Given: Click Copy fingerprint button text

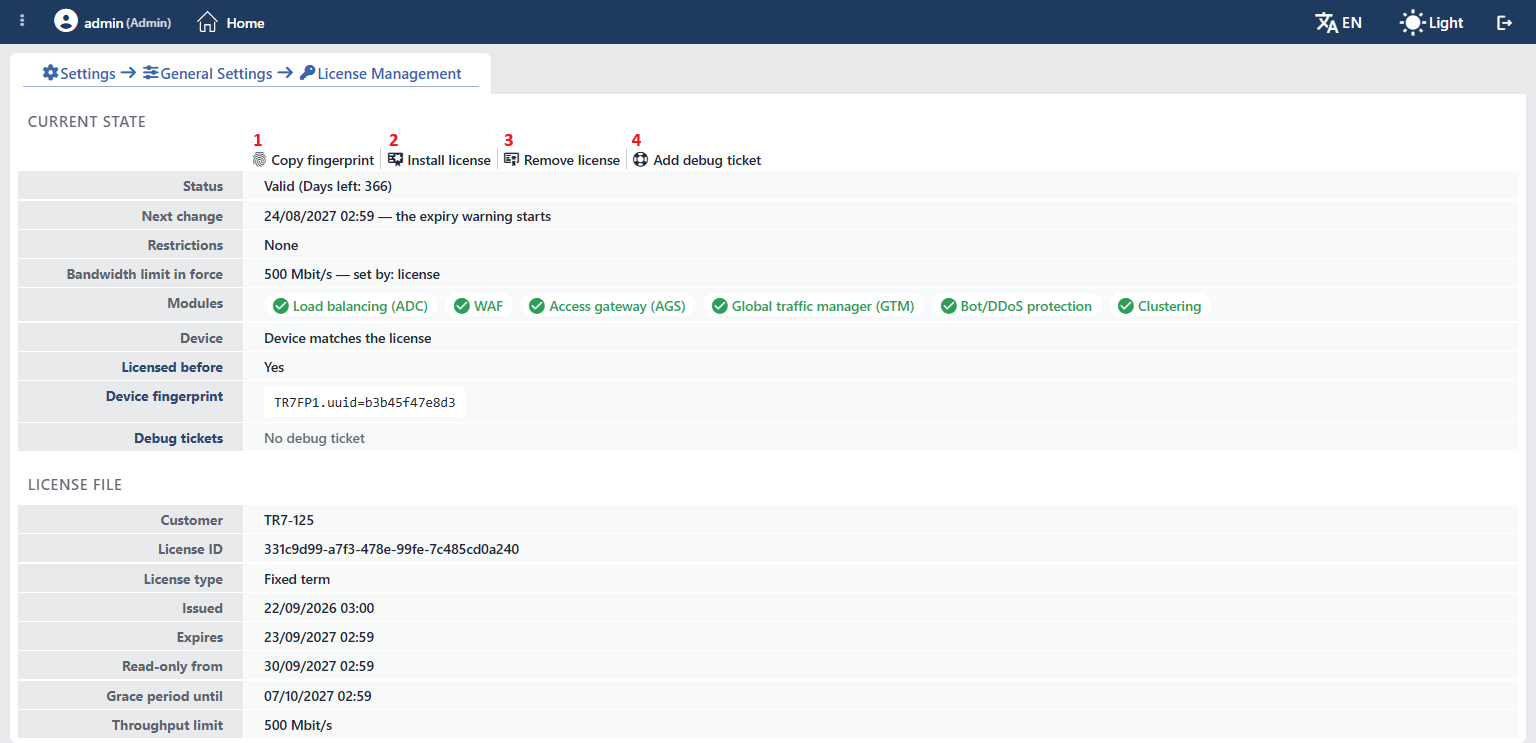Looking at the screenshot, I should pyautogui.click(x=322, y=160).
